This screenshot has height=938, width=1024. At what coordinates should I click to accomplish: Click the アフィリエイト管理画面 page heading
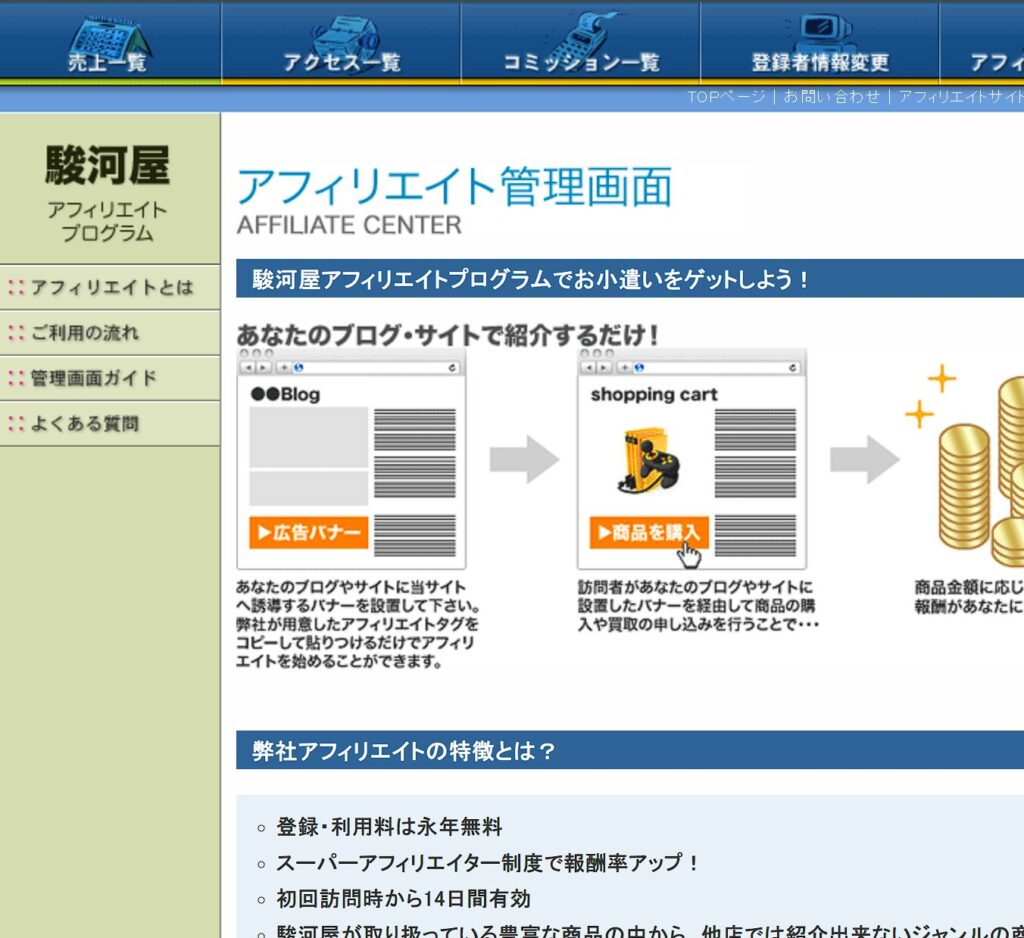coord(454,188)
